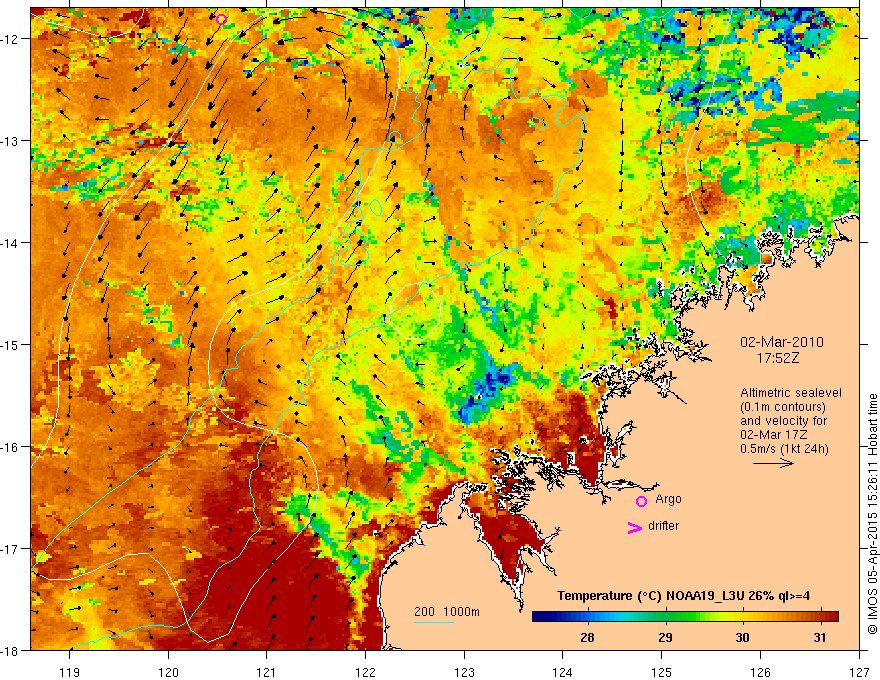Click the '28' color bar tick label

click(x=588, y=637)
